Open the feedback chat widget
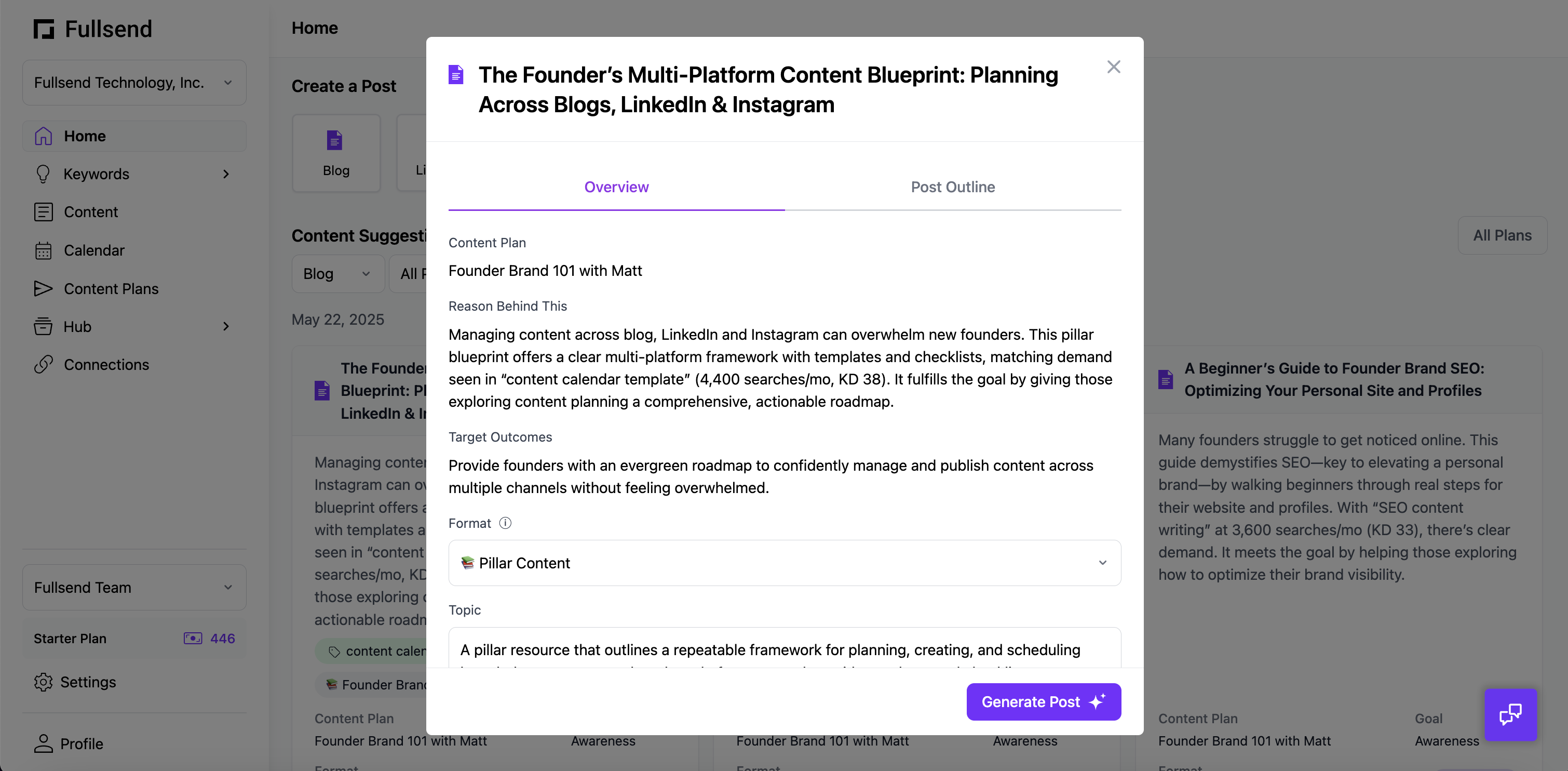Screen dimensions: 1568x771 (1510, 714)
